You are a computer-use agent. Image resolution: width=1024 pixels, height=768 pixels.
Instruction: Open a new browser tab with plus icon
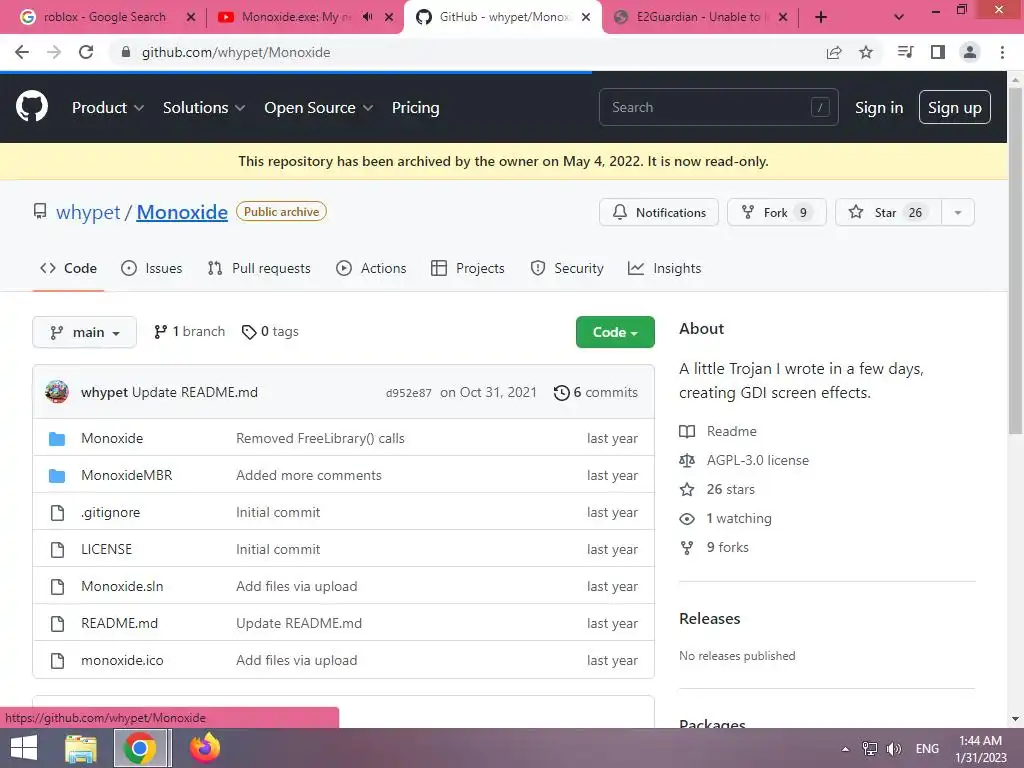click(821, 17)
